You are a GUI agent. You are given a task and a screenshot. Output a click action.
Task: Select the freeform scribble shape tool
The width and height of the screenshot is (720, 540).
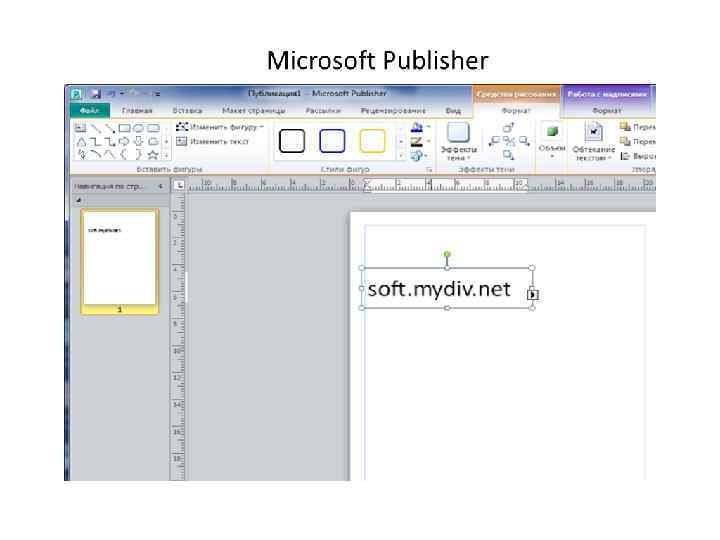[81, 155]
